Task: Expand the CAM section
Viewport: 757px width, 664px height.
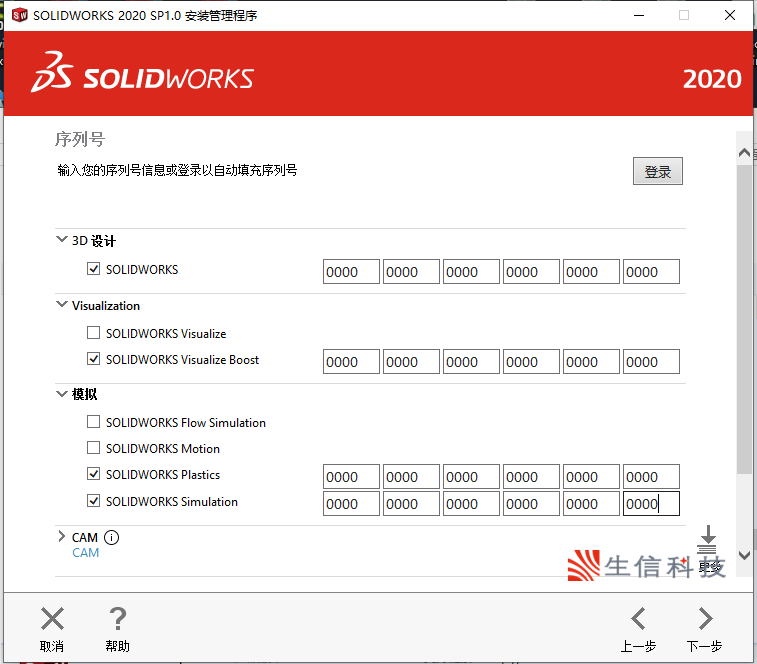Action: click(x=61, y=537)
